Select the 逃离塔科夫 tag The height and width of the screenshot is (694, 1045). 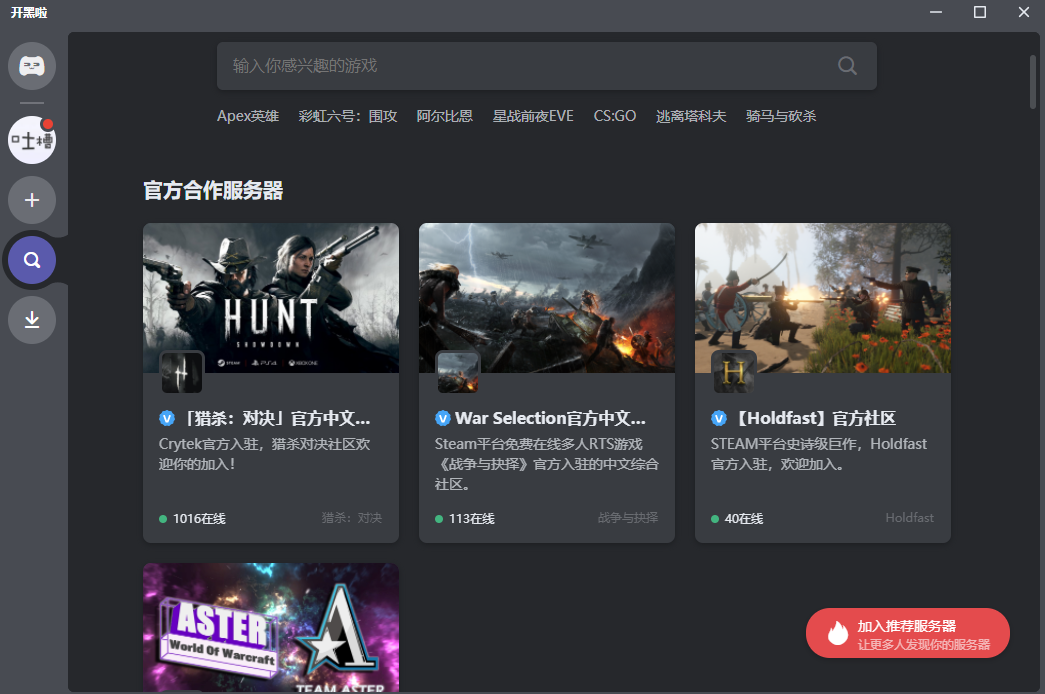click(x=690, y=116)
